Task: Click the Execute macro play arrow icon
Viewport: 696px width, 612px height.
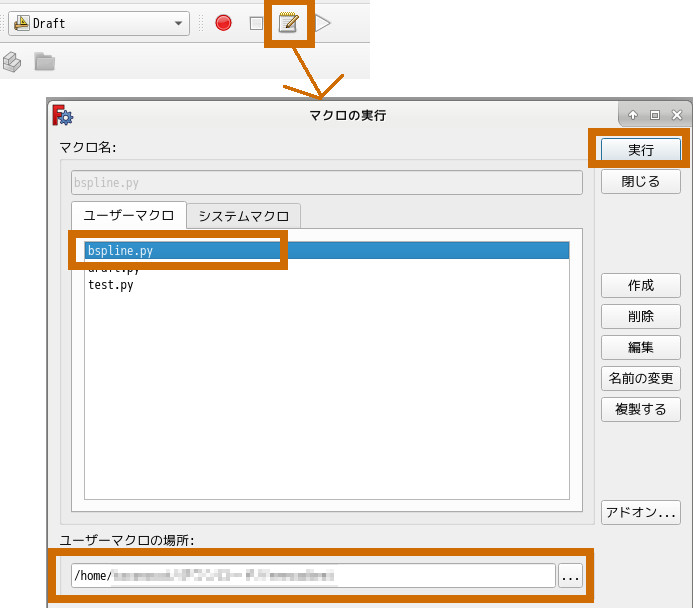Action: (x=323, y=23)
